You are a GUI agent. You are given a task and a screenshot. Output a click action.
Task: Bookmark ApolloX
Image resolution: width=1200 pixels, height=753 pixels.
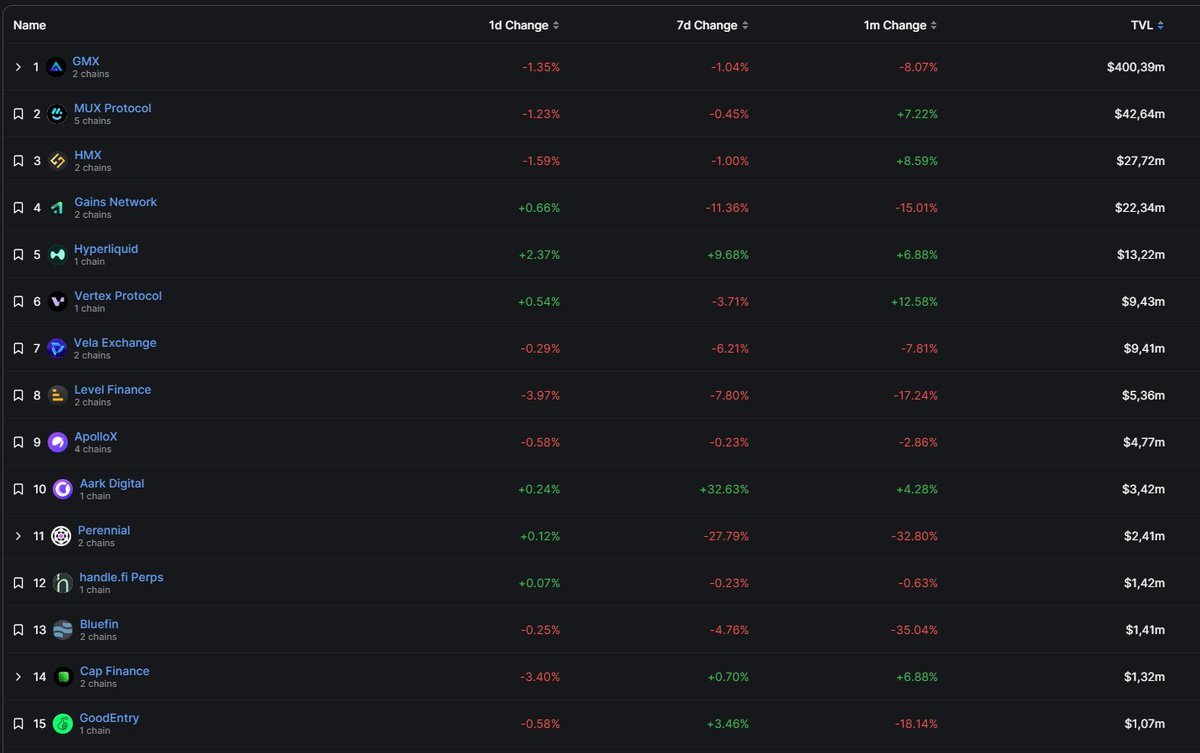click(x=18, y=442)
